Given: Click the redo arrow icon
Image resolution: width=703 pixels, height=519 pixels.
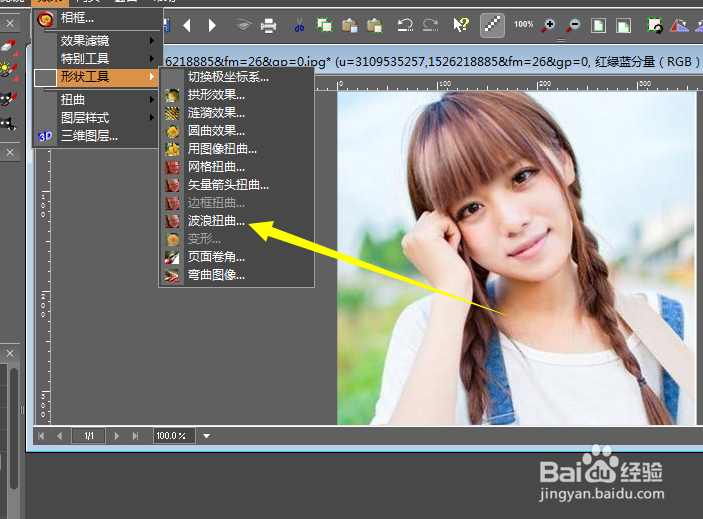Looking at the screenshot, I should (430, 25).
